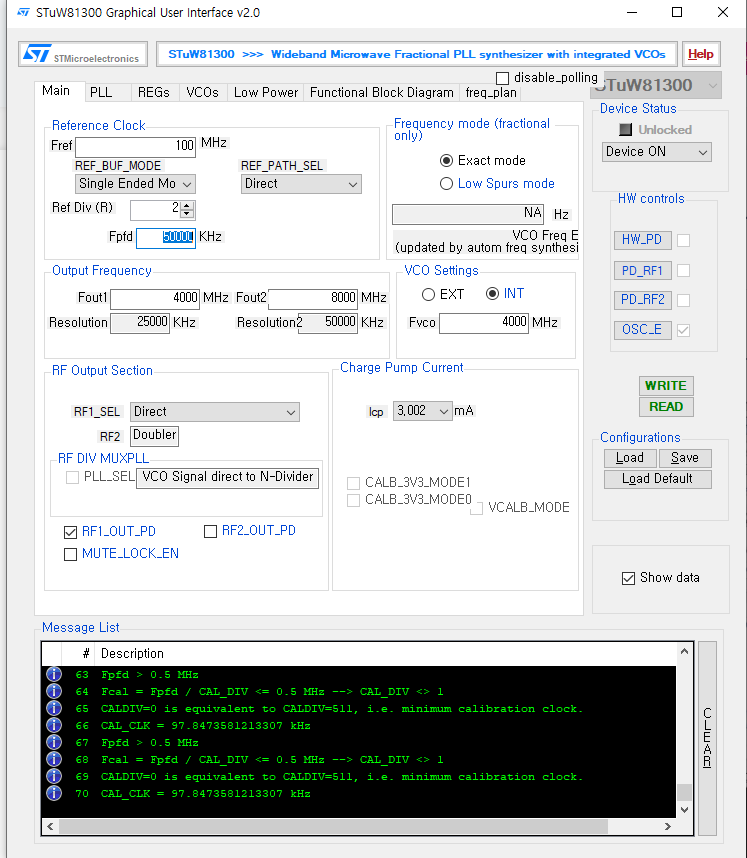The height and width of the screenshot is (858, 747).
Task: Toggle the HW_PD checkbox
Action: tap(683, 240)
